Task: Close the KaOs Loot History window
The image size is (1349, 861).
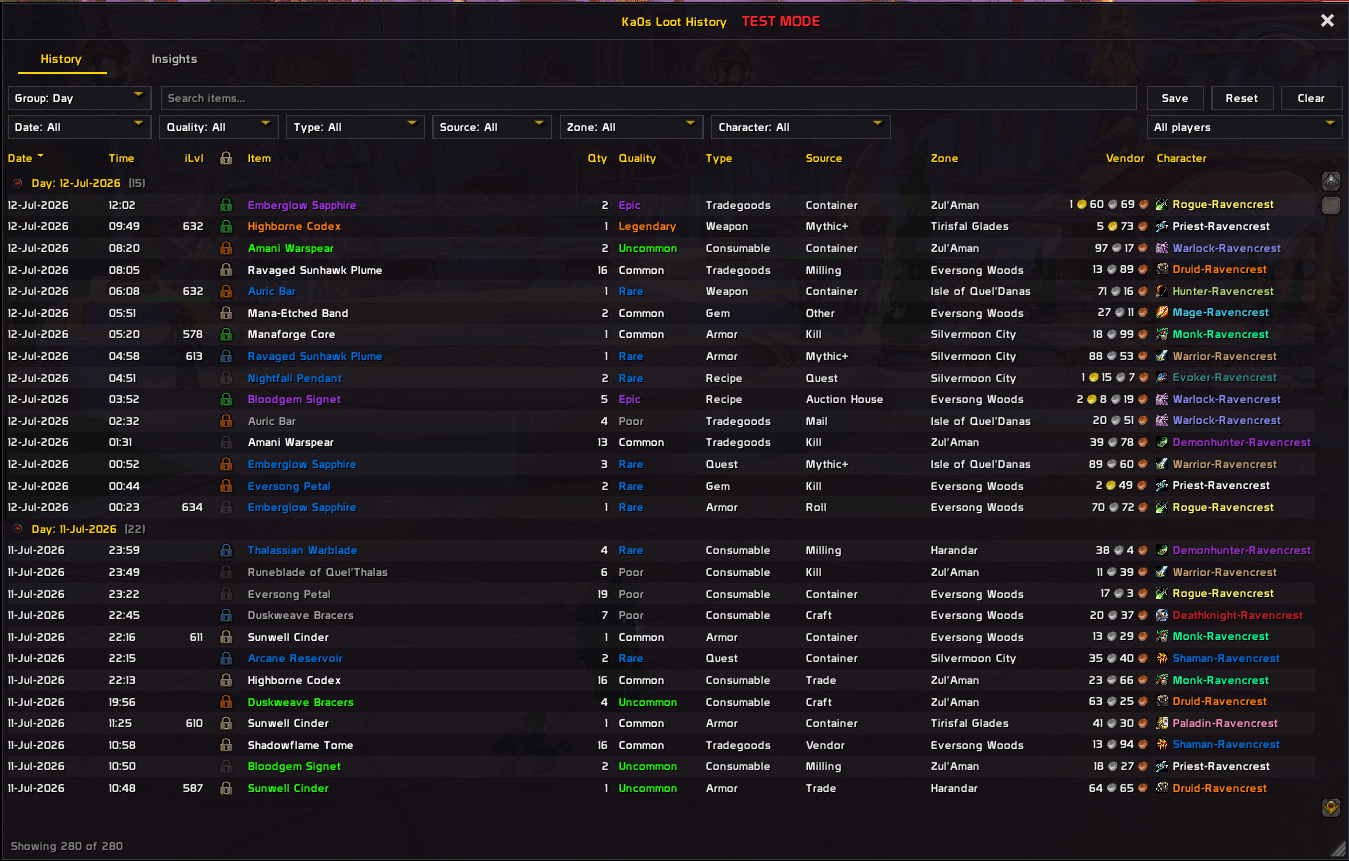Action: 1327,20
